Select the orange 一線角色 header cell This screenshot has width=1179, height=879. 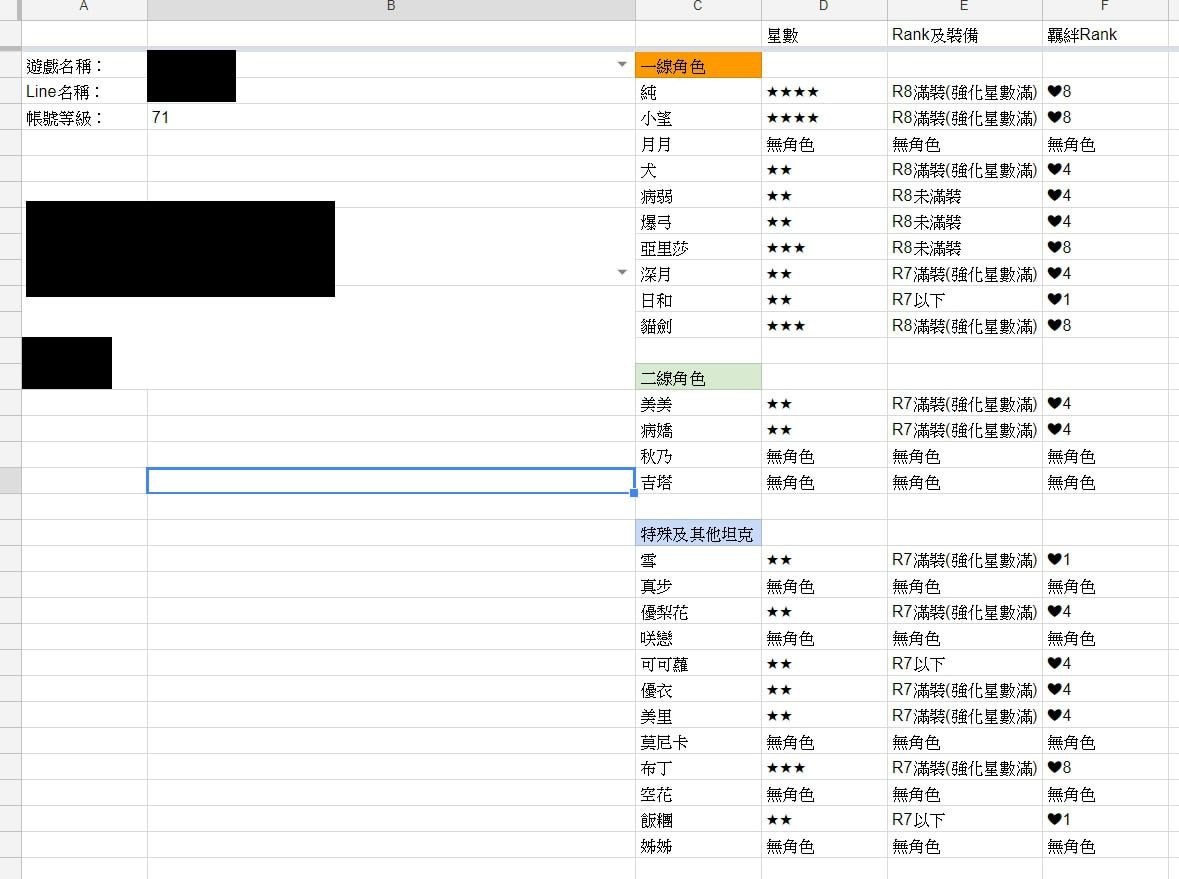(x=699, y=66)
